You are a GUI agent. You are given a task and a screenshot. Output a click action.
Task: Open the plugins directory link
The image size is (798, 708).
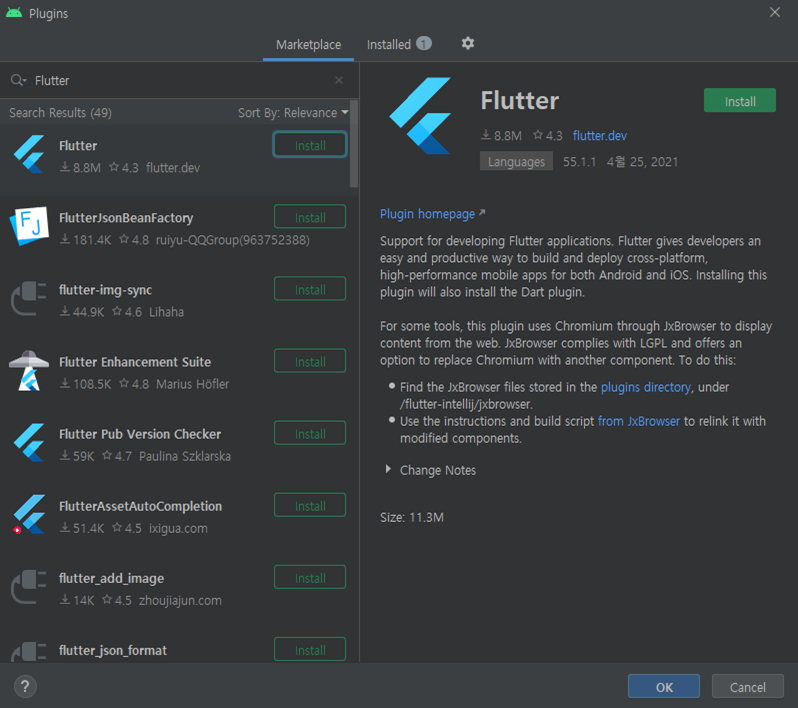point(645,387)
